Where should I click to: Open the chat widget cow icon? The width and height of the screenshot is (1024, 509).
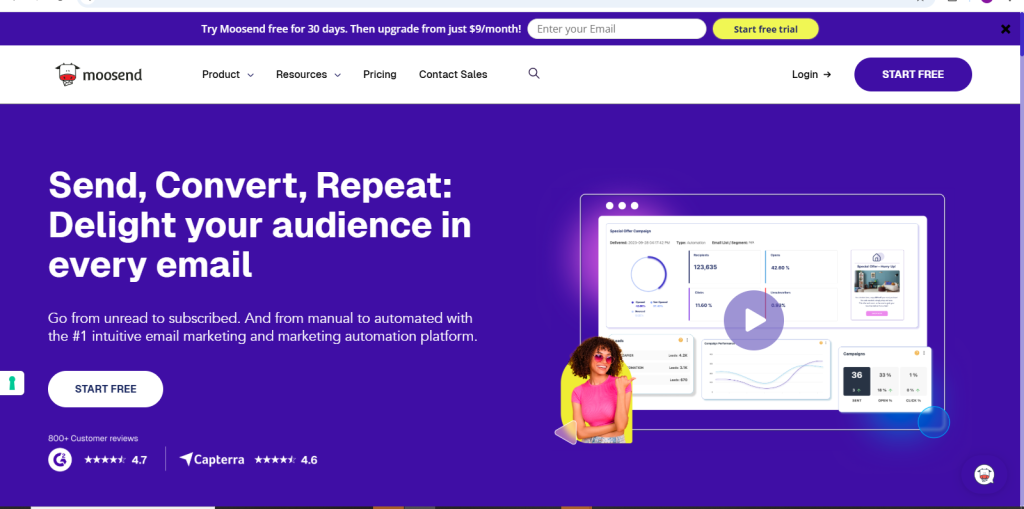tap(984, 475)
